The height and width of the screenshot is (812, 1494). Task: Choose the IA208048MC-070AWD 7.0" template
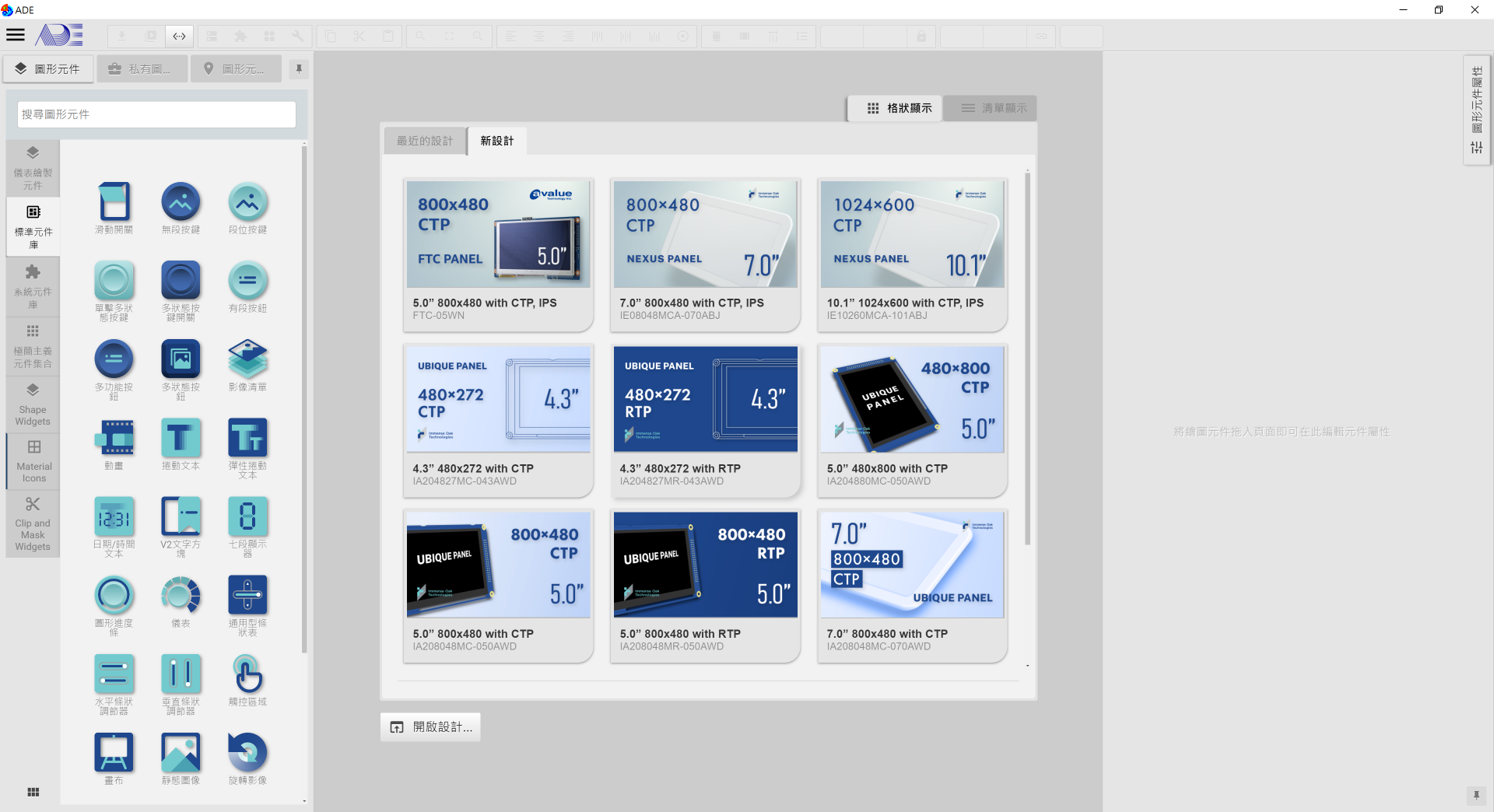click(x=912, y=586)
